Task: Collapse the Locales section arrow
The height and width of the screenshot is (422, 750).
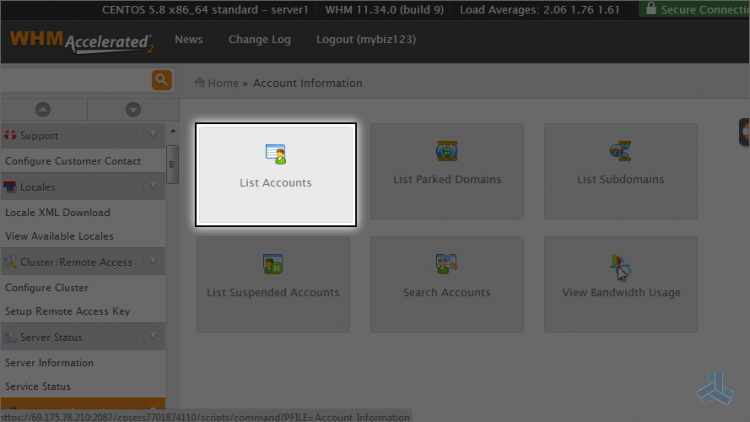Action: tap(153, 186)
